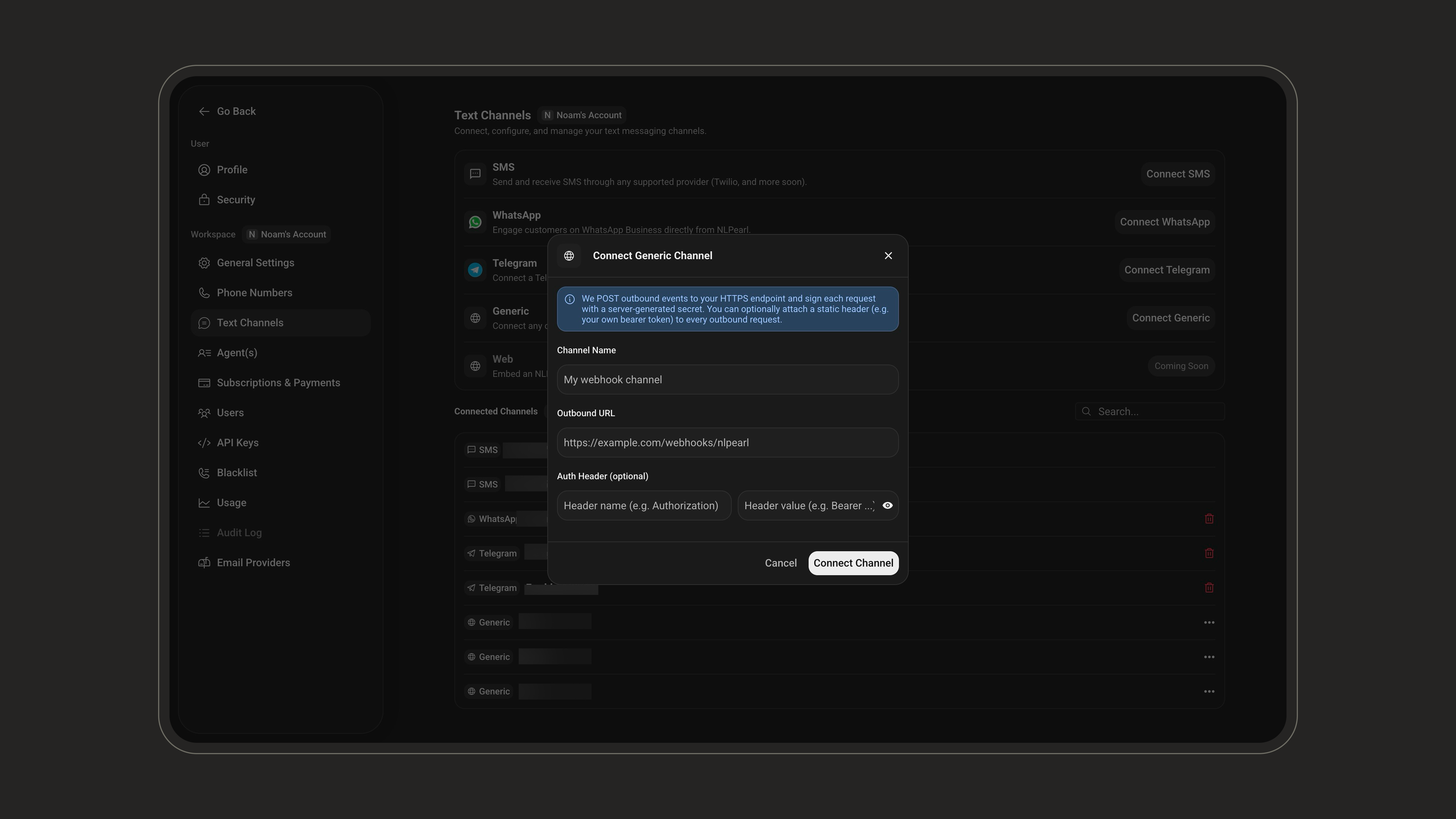
Task: Click the Channel Name input field
Action: pyautogui.click(x=727, y=379)
